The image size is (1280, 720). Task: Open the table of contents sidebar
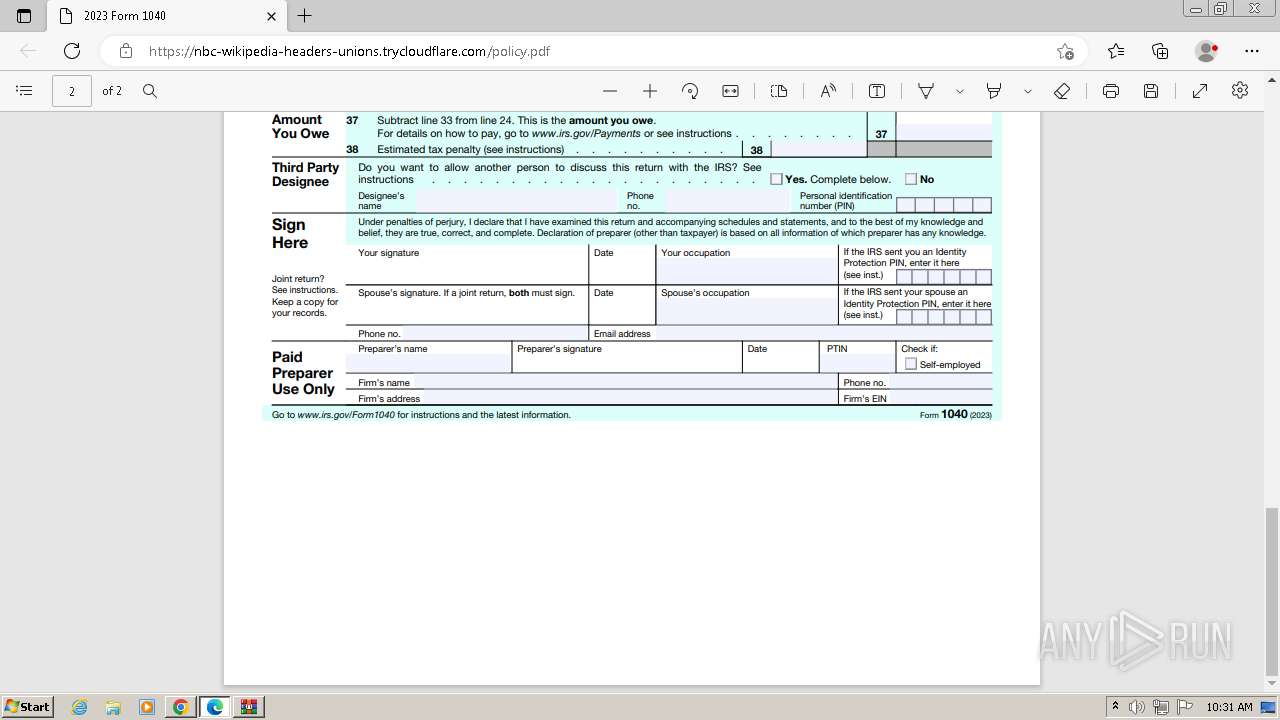click(x=25, y=91)
